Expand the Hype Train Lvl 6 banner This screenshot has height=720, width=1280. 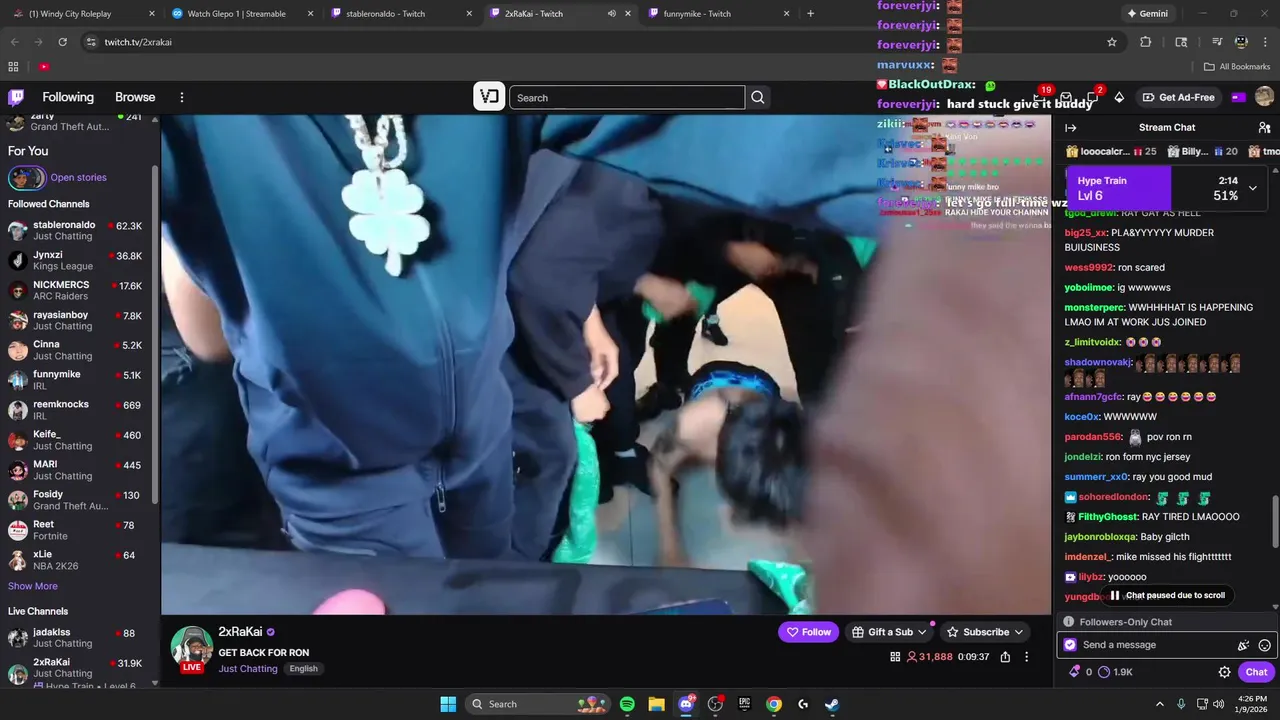tap(1252, 188)
